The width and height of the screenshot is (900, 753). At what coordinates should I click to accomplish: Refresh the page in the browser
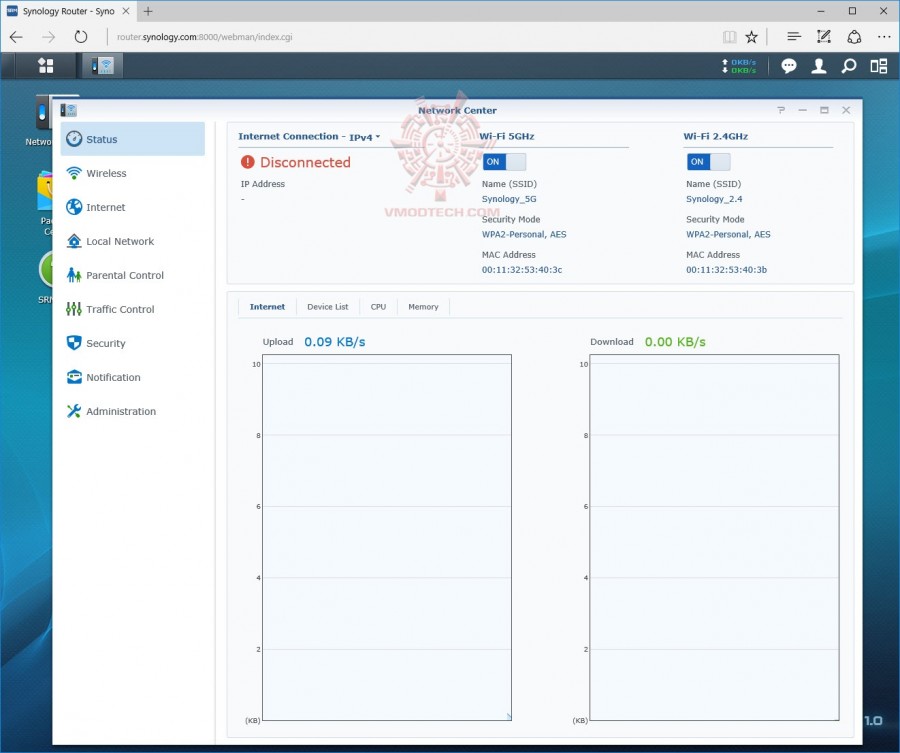[81, 37]
